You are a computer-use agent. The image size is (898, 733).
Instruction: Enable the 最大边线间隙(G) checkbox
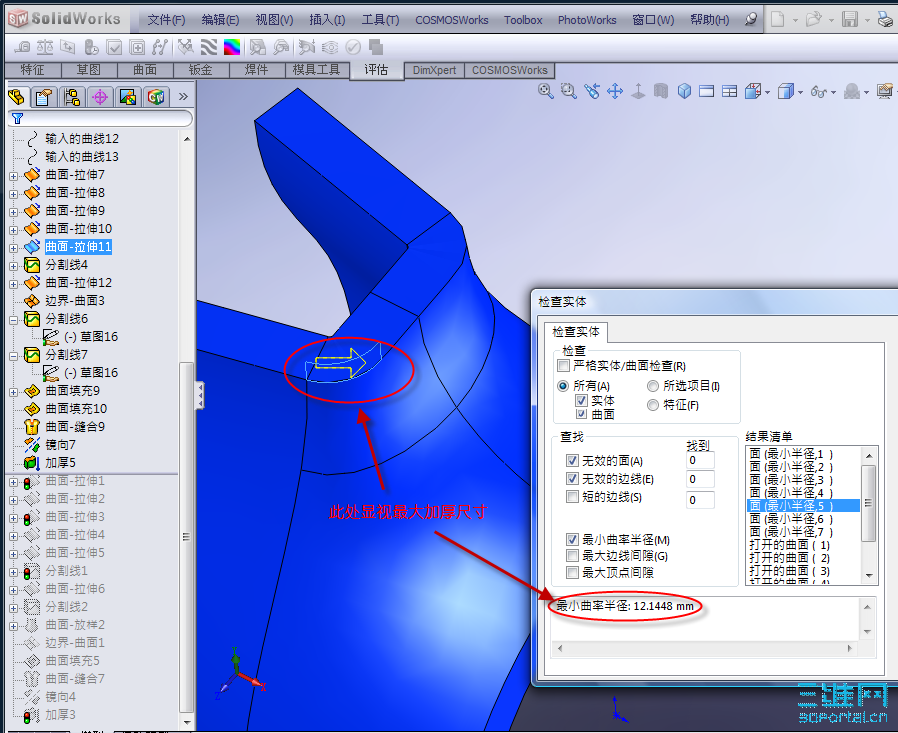[x=572, y=555]
